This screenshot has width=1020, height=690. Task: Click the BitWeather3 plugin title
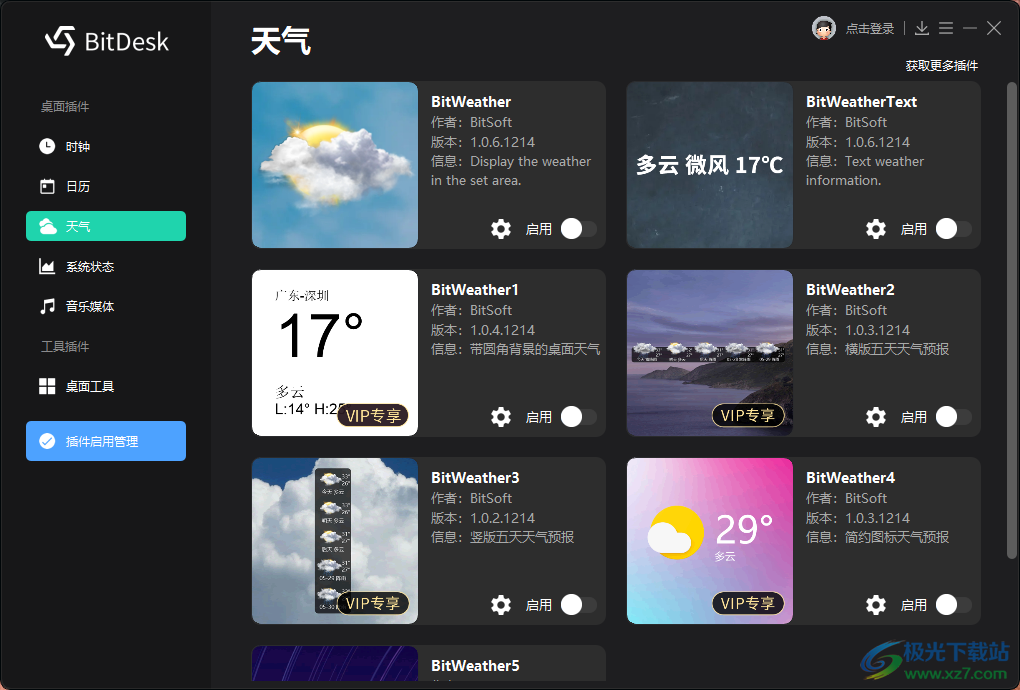[x=475, y=478]
